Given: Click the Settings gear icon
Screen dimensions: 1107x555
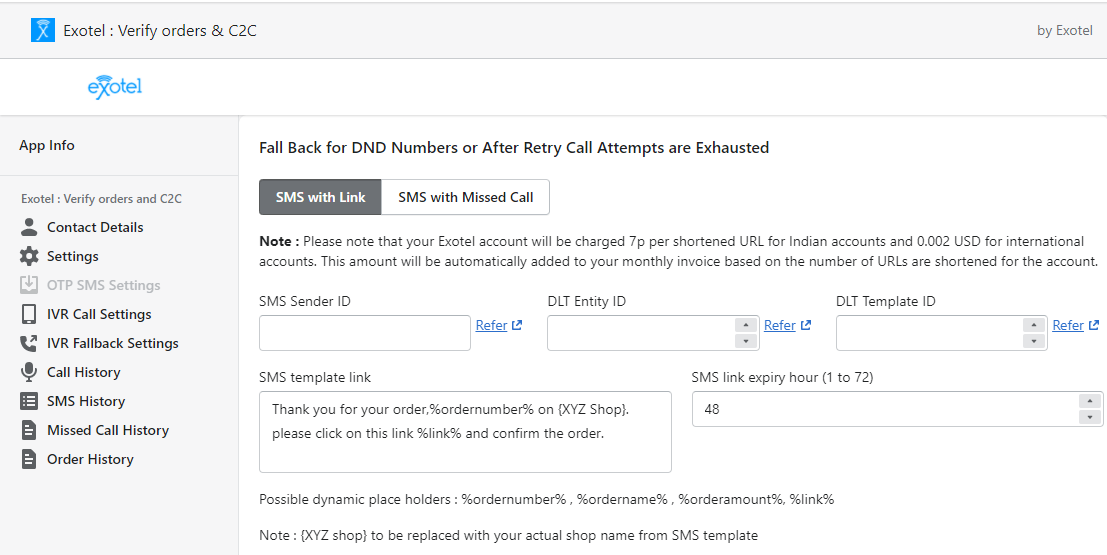Looking at the screenshot, I should [x=29, y=256].
